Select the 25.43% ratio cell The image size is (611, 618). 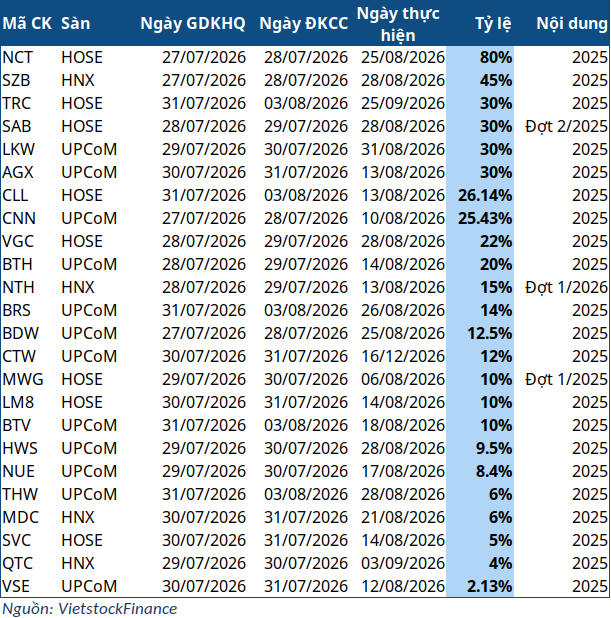[x=485, y=218]
